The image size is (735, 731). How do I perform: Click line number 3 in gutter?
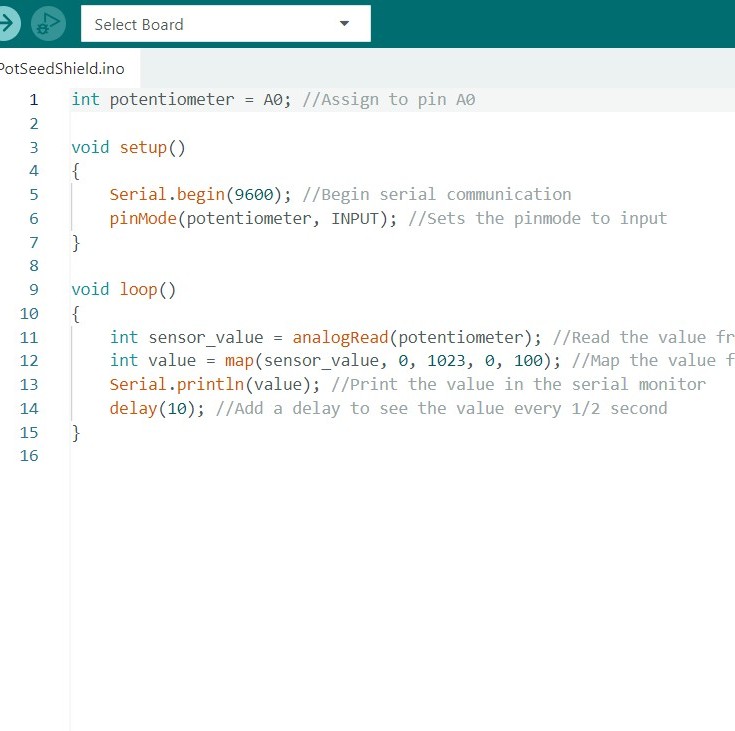click(34, 148)
